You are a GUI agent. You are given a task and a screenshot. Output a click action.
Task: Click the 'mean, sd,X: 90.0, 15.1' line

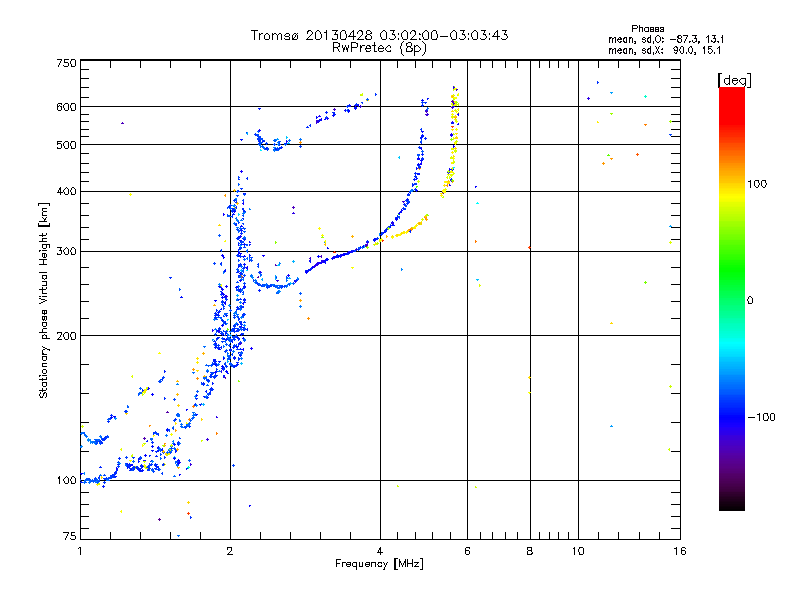click(x=664, y=50)
